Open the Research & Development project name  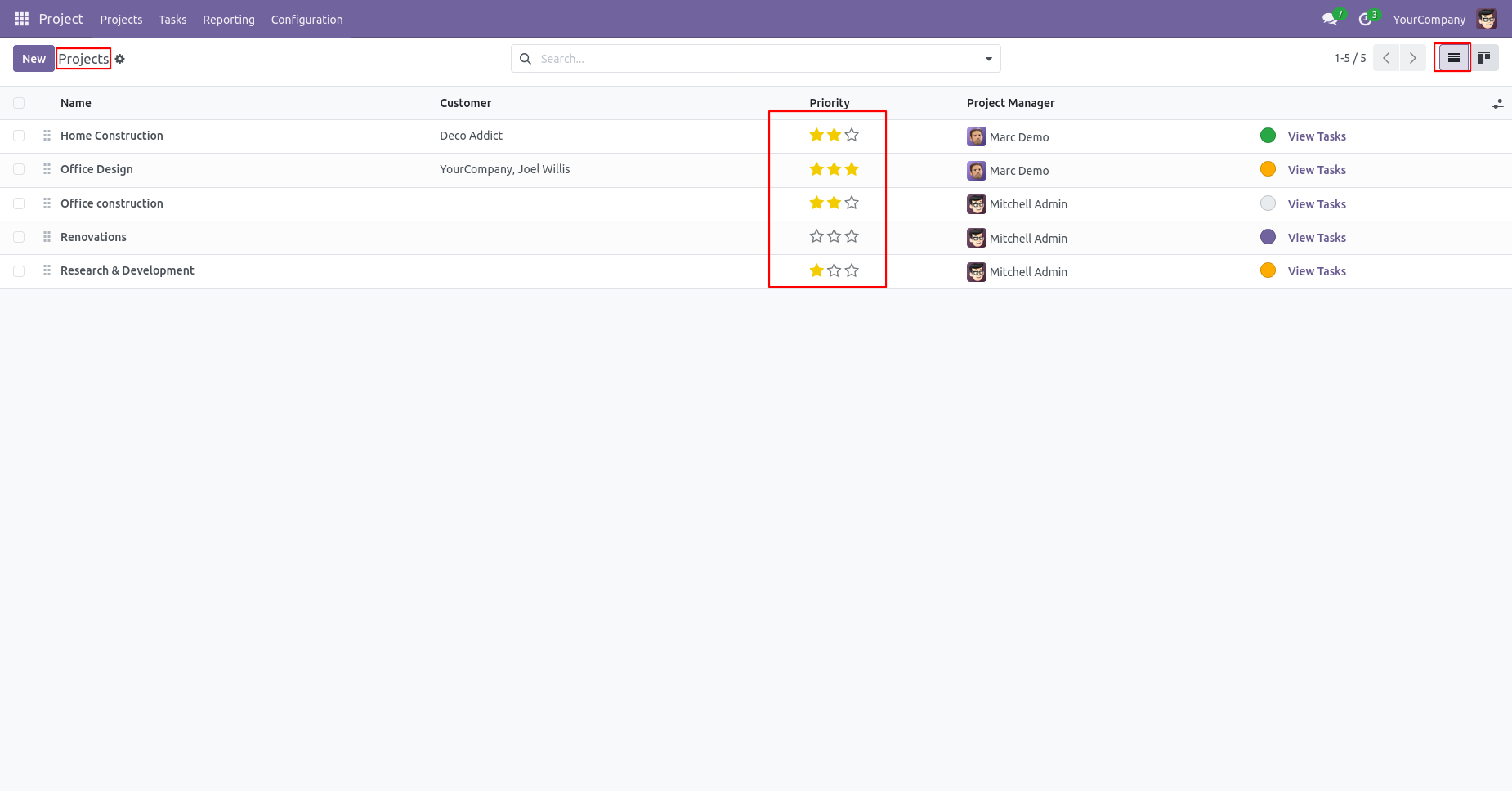point(127,270)
